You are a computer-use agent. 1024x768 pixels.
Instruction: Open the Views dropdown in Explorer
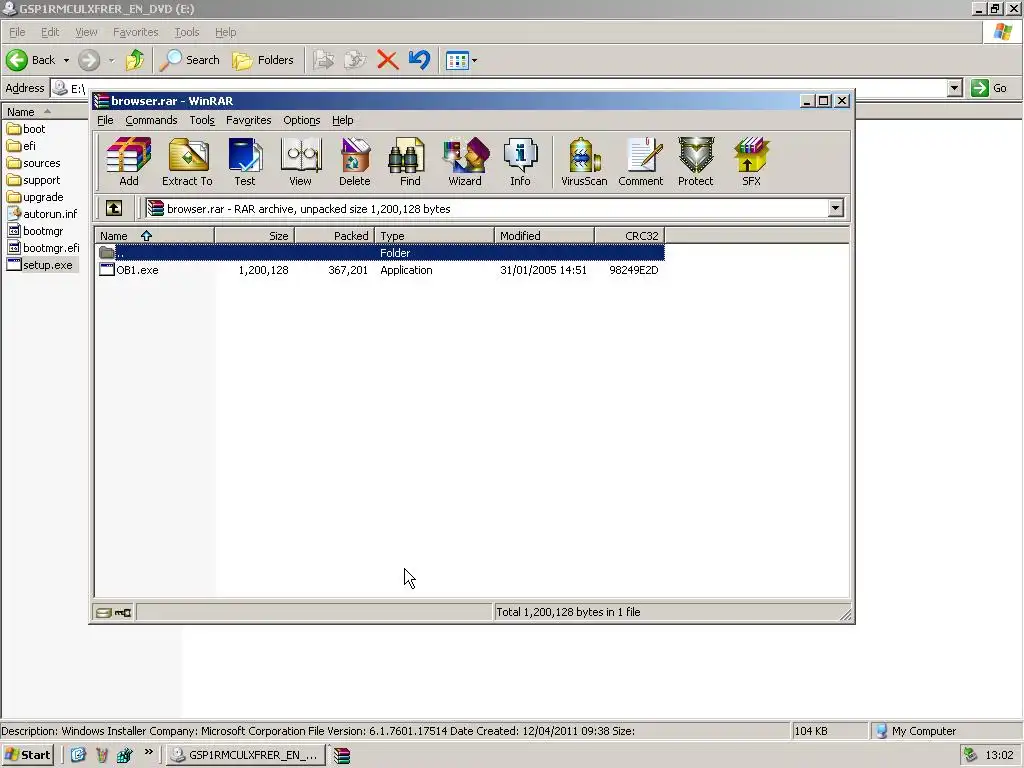tap(461, 61)
